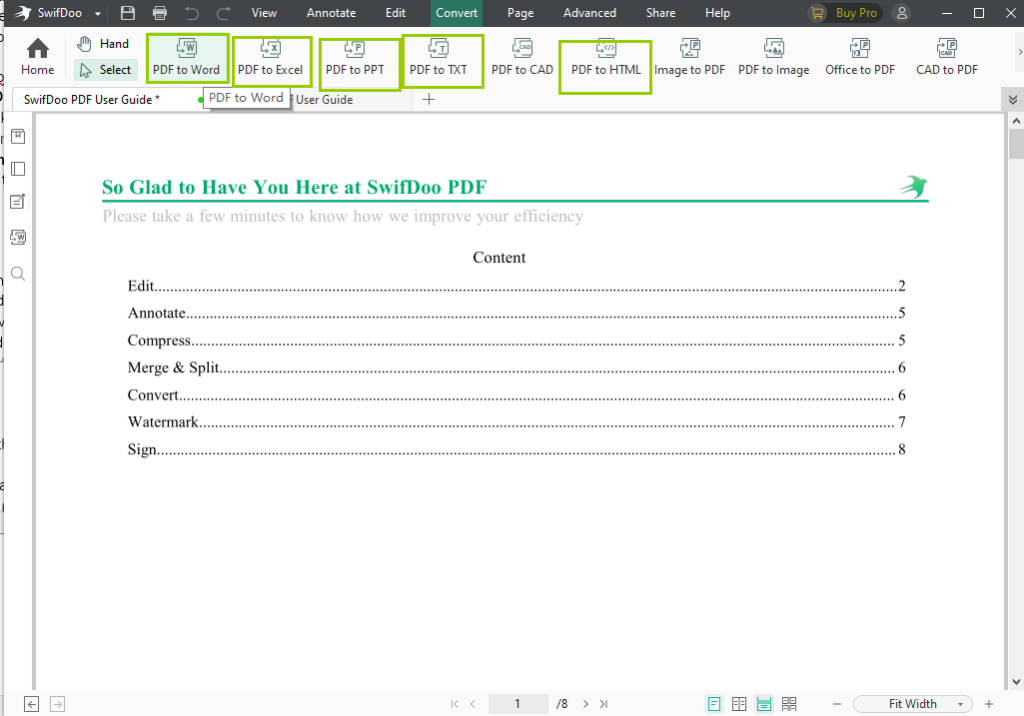Convert PDF to TXT

click(x=438, y=57)
